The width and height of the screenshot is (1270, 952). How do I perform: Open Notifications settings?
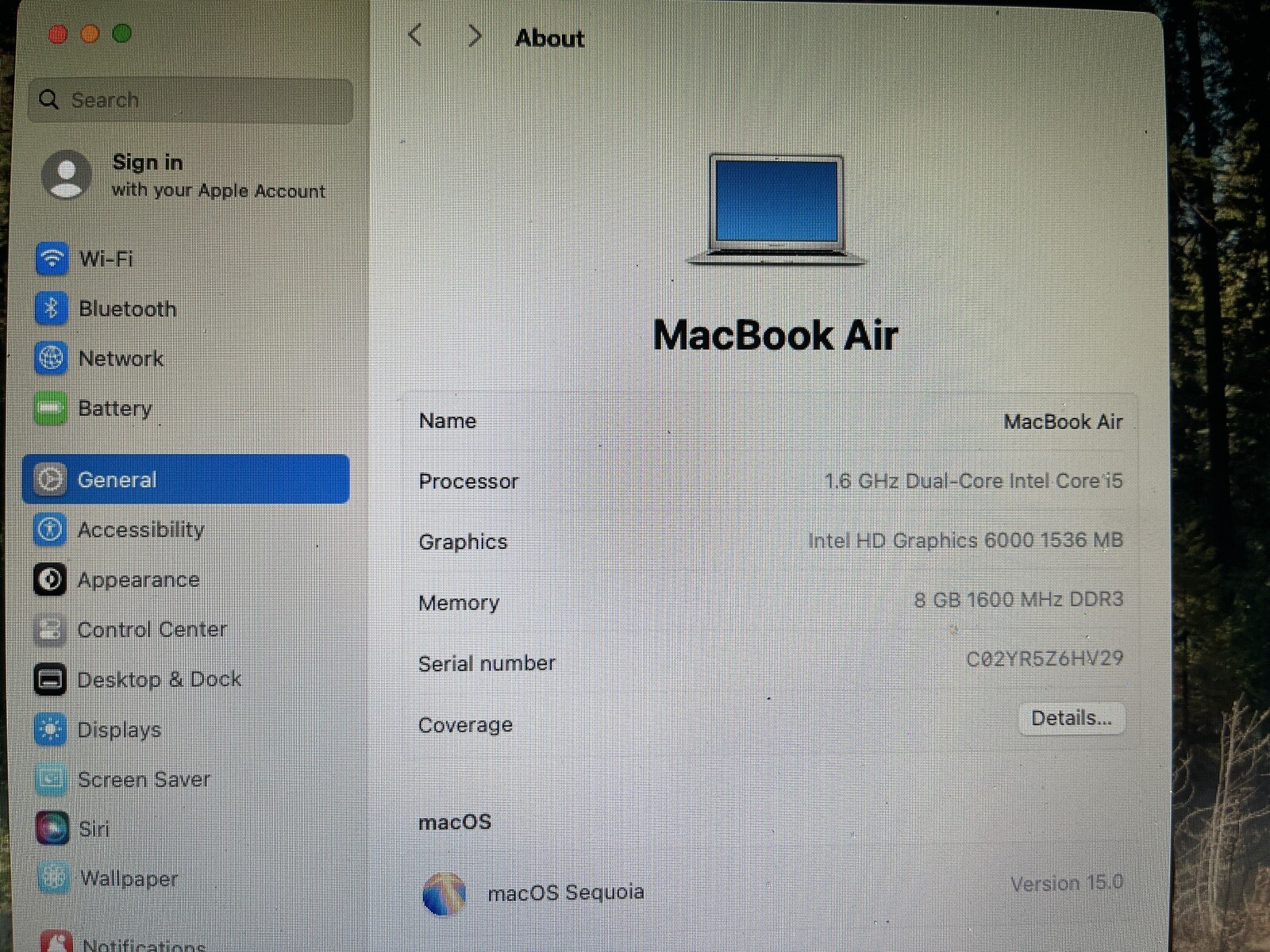(187, 942)
